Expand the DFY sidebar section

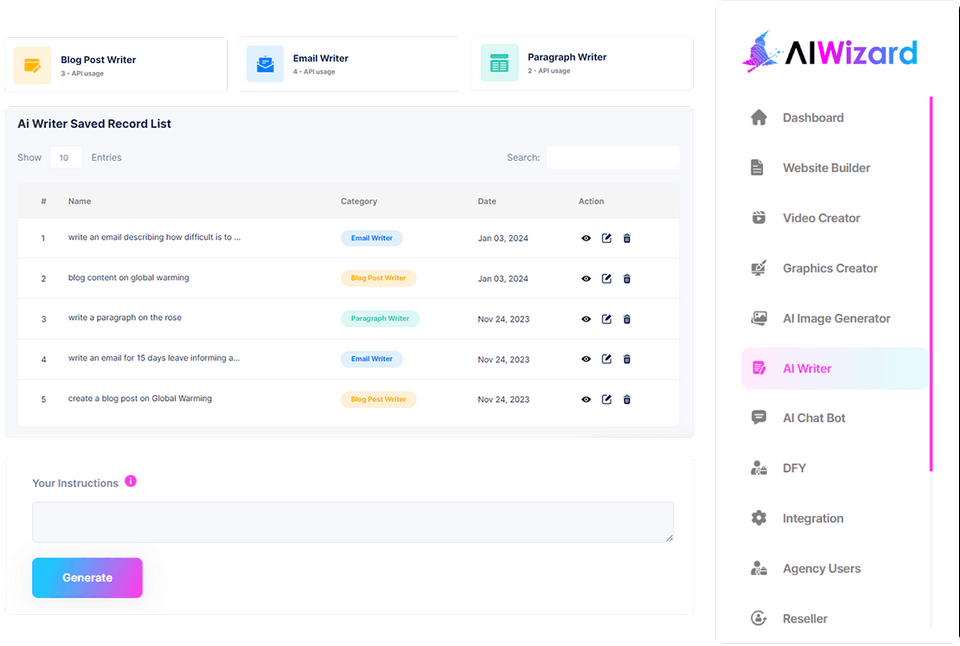pyautogui.click(x=794, y=468)
